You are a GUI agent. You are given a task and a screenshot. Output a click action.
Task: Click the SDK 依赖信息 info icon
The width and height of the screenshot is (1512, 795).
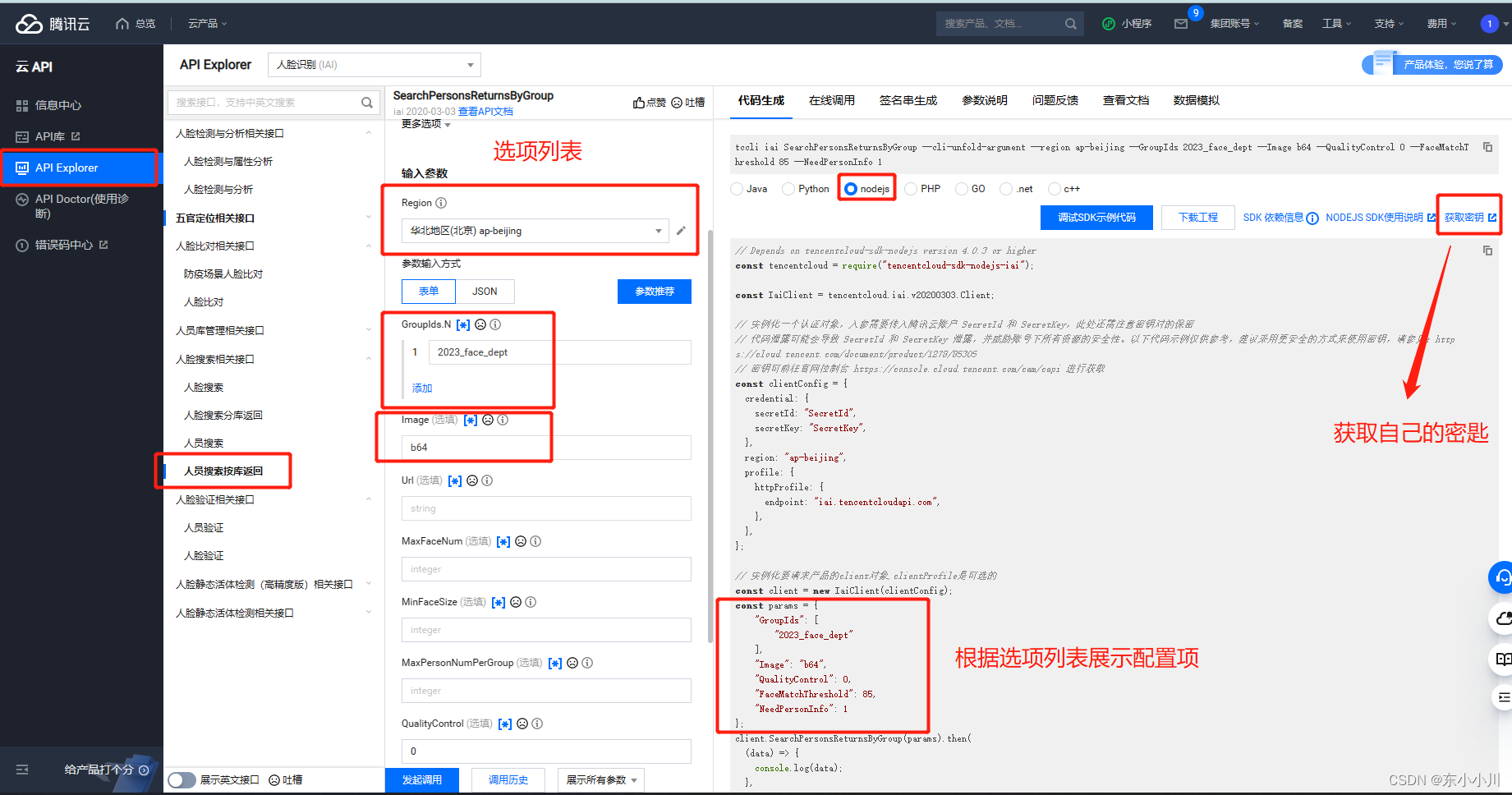[x=1312, y=218]
